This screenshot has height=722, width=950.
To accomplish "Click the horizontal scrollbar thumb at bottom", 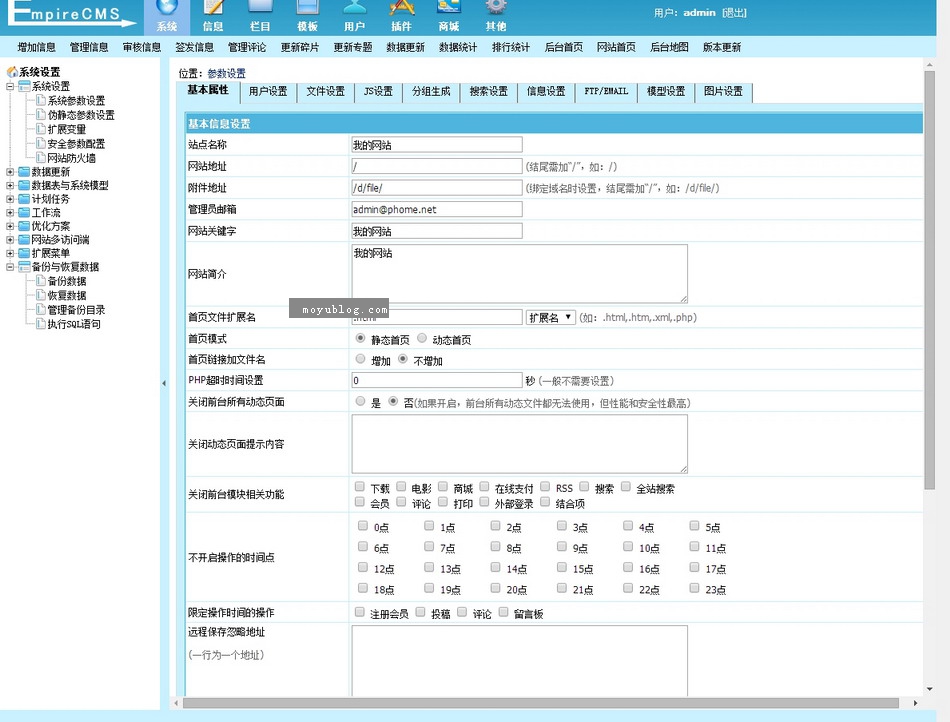I will (x=540, y=703).
